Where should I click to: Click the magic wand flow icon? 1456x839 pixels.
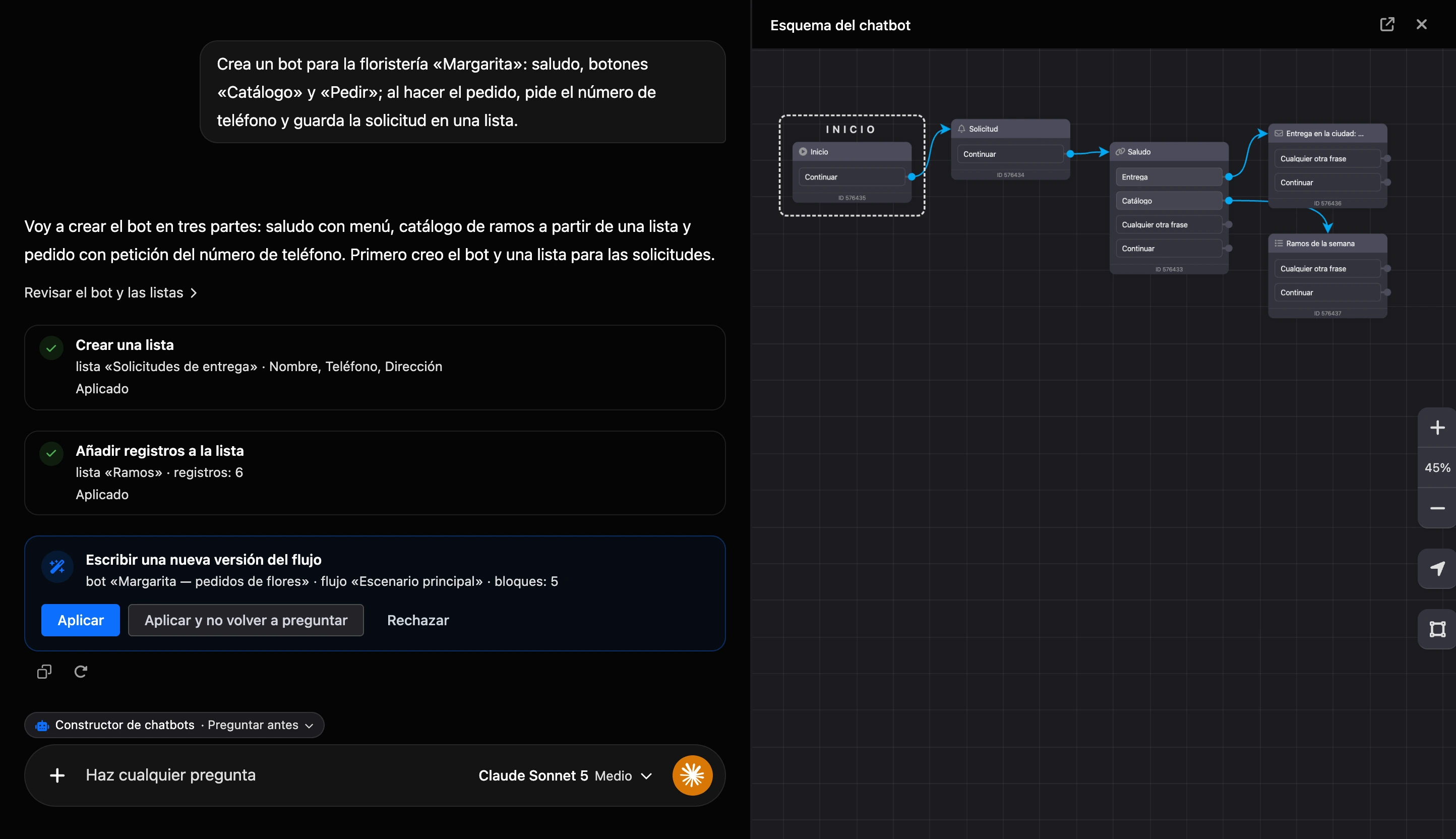pyautogui.click(x=57, y=566)
